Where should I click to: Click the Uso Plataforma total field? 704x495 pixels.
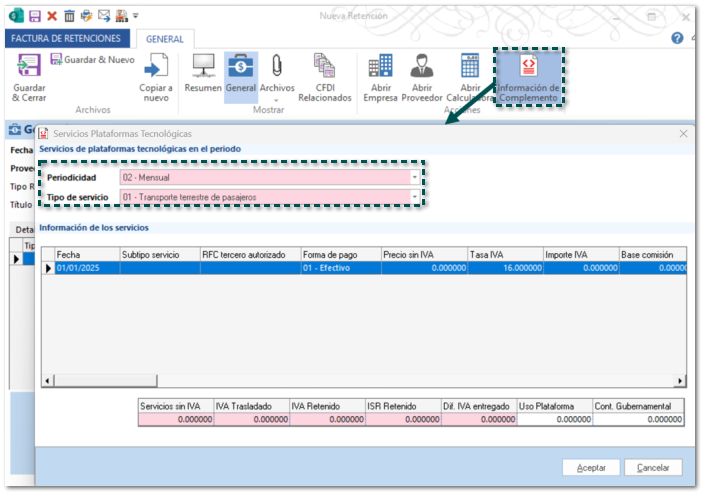tap(556, 419)
